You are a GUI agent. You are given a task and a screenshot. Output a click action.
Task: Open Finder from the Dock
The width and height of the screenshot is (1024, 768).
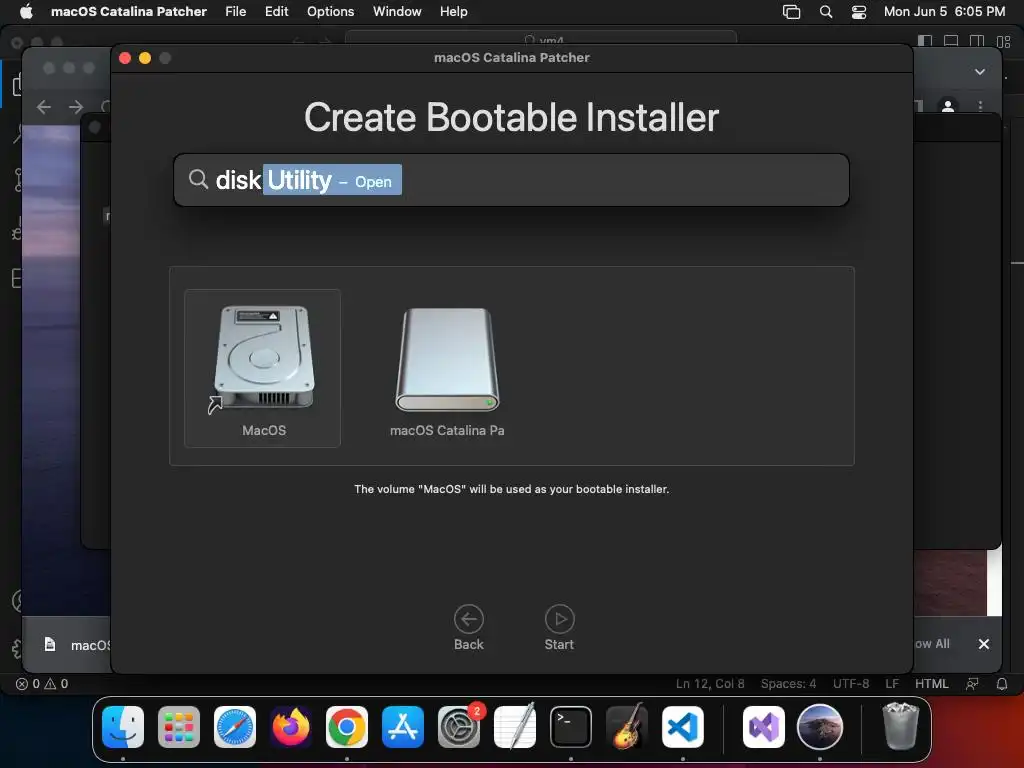coord(123,727)
